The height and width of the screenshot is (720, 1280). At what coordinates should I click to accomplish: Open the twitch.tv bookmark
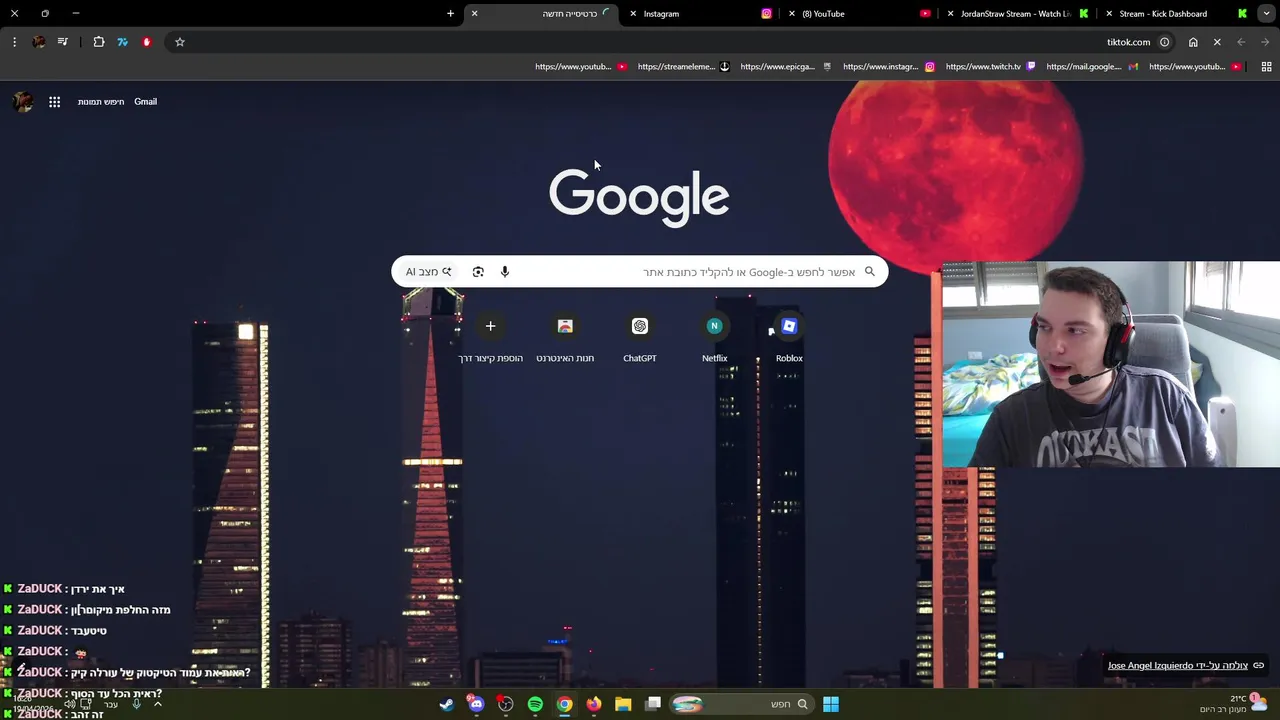coord(990,67)
